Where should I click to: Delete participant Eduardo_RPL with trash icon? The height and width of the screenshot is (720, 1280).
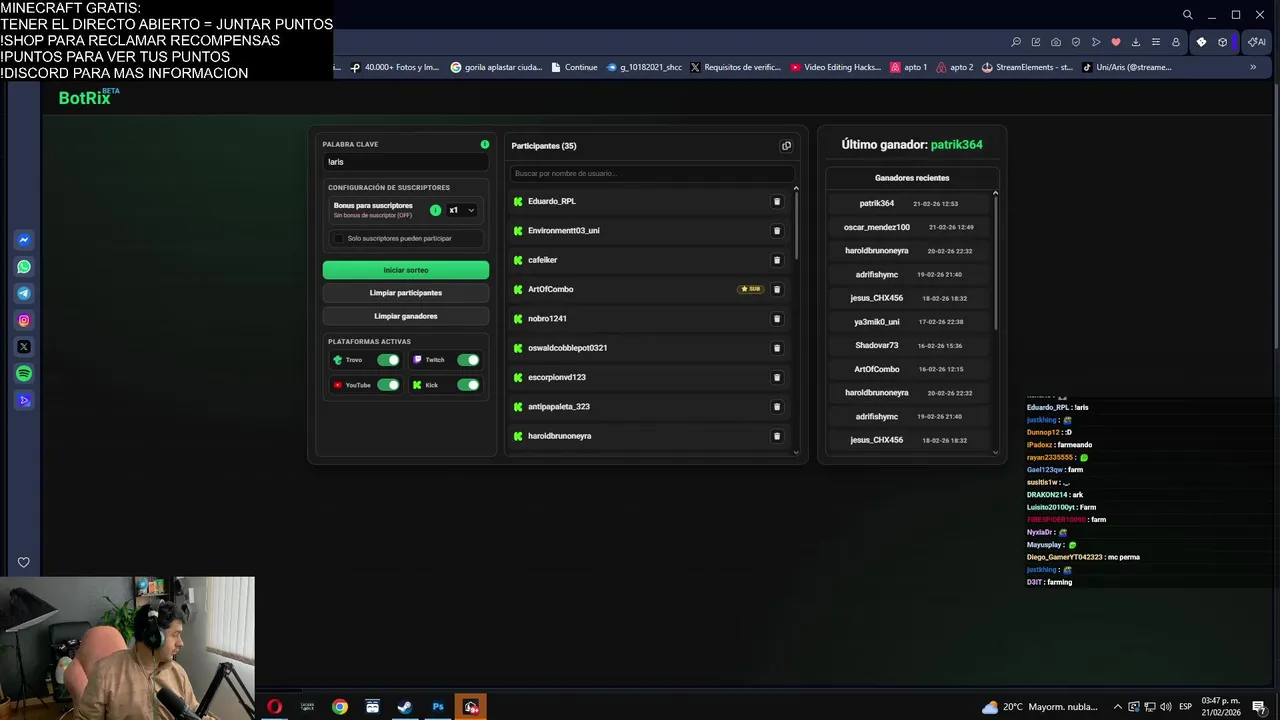coord(777,202)
